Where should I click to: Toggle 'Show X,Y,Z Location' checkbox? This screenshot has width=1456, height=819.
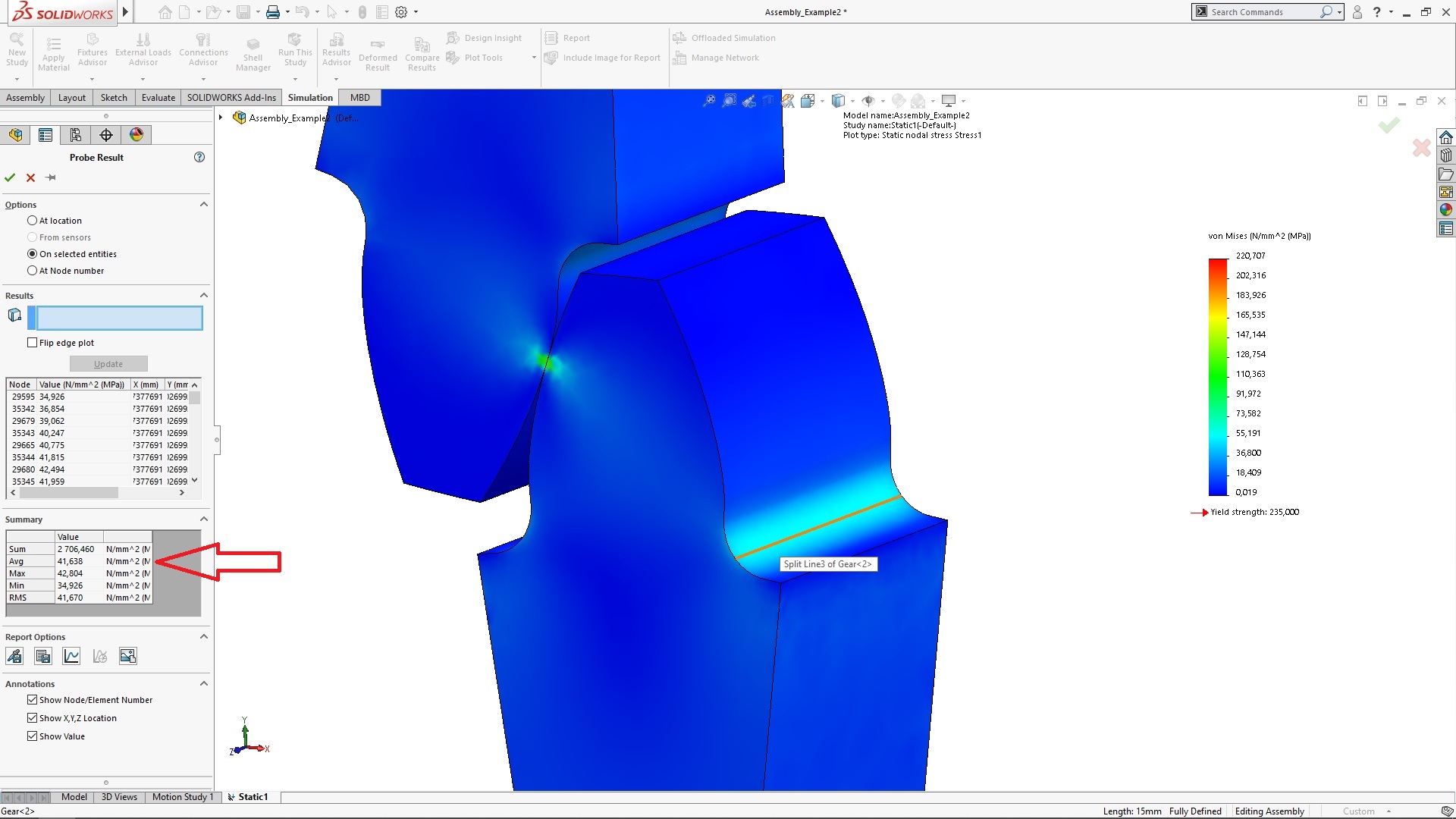(x=32, y=718)
